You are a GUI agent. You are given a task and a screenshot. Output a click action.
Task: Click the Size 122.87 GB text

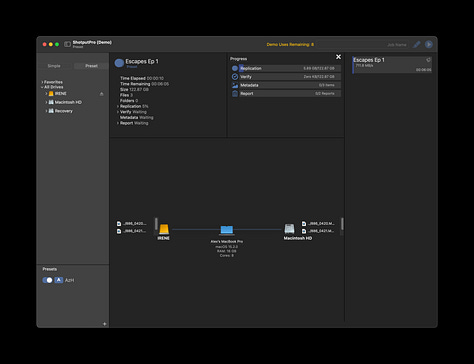[134, 90]
